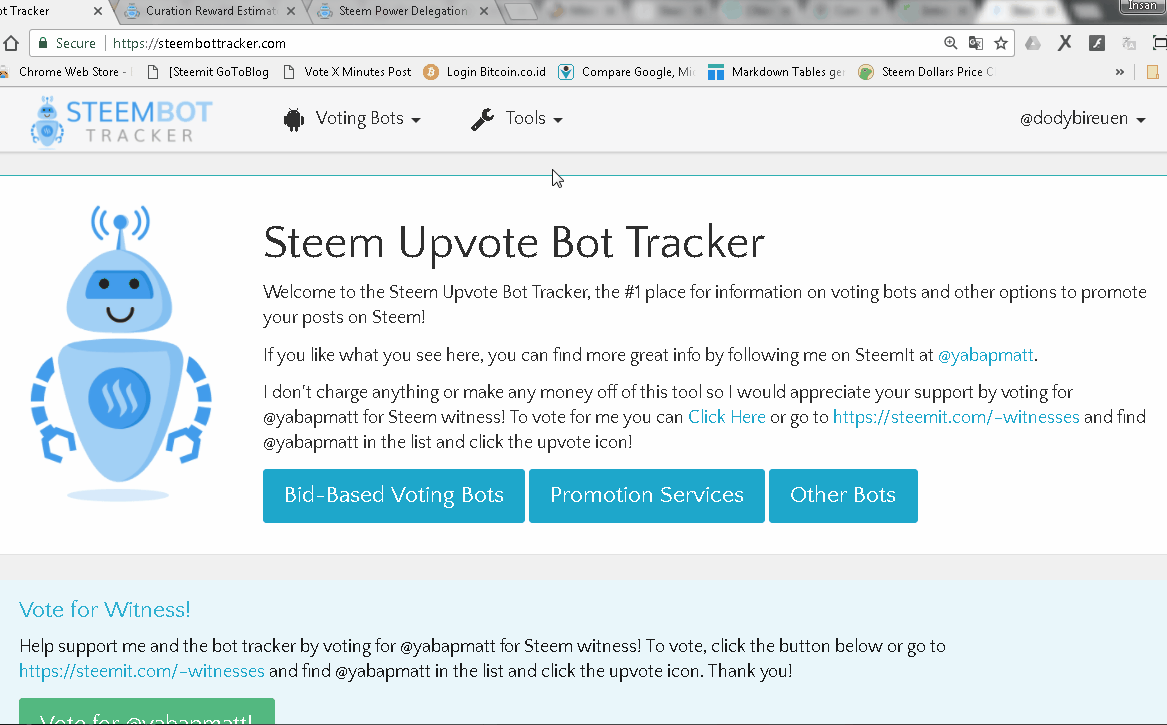Click the 'Vote for Witness!' heading
The image size is (1167, 725).
[x=105, y=610]
